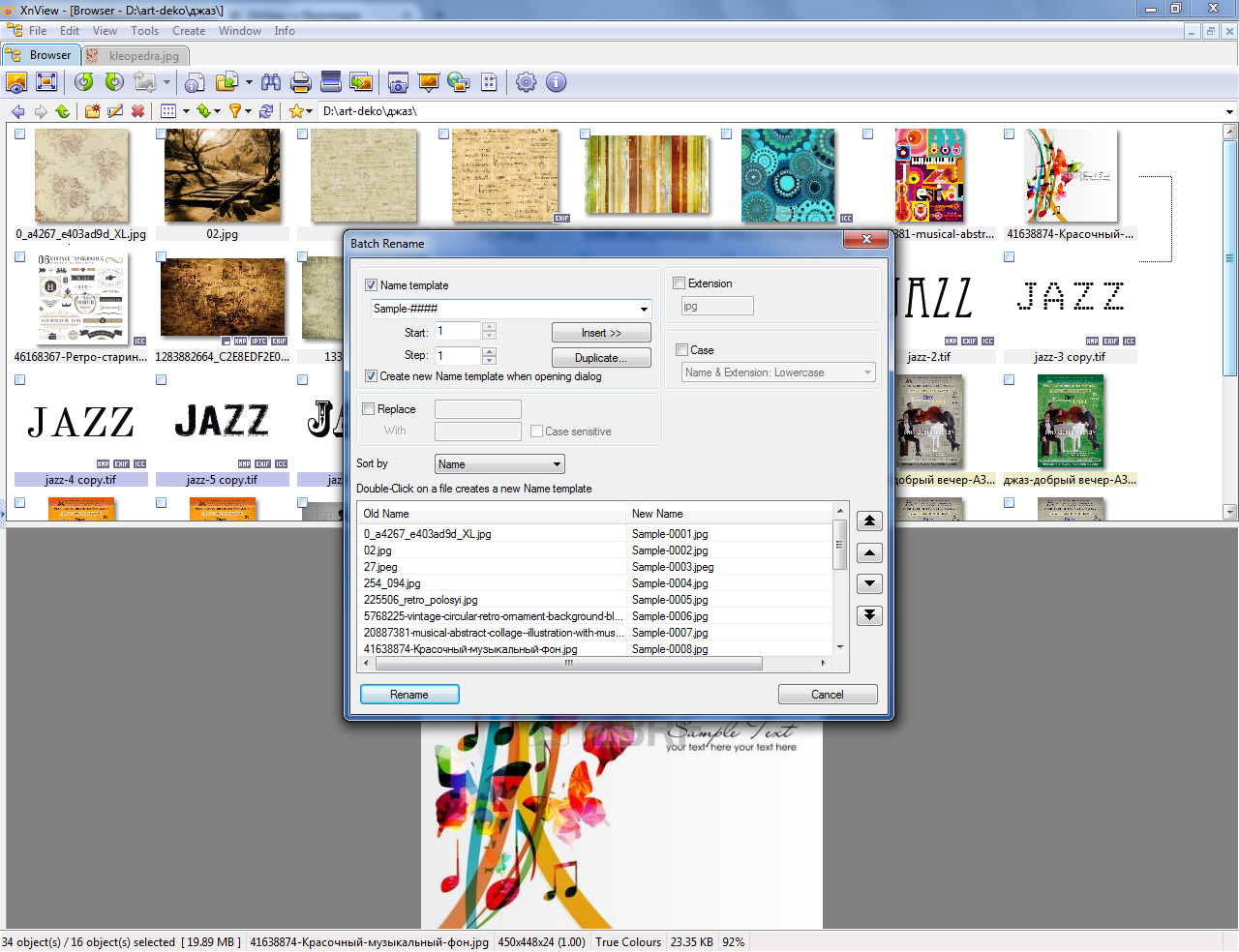Click the Fullscreen toolbar icon
This screenshot has width=1239, height=952.
click(x=46, y=82)
